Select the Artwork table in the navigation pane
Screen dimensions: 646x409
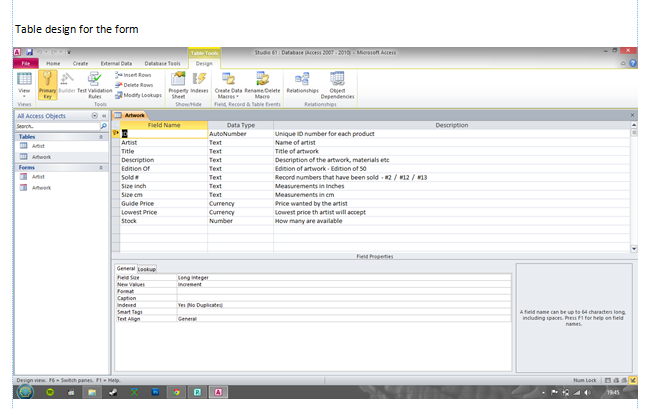tap(41, 157)
